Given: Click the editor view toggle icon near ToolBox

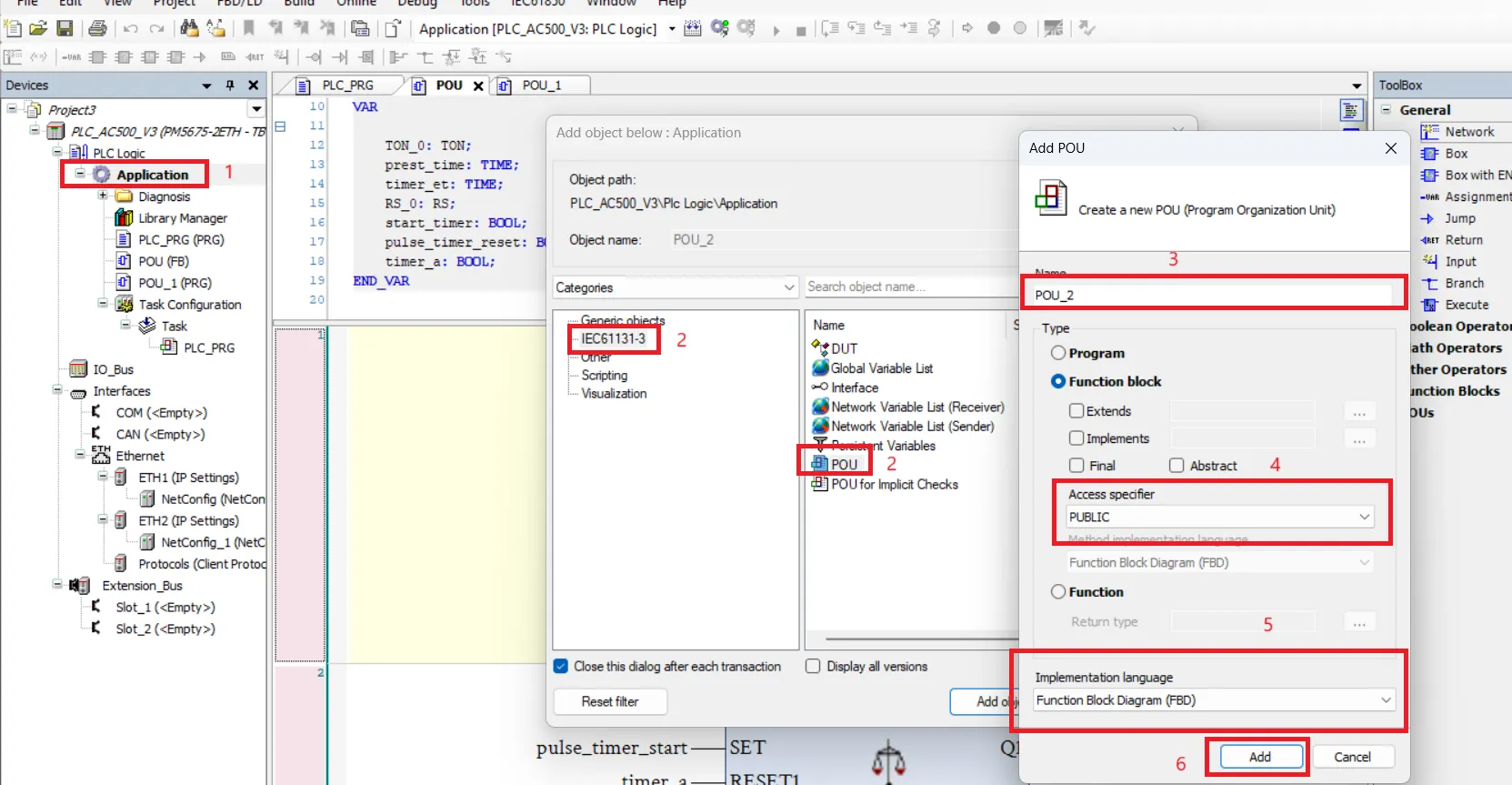Looking at the screenshot, I should coord(1351,111).
